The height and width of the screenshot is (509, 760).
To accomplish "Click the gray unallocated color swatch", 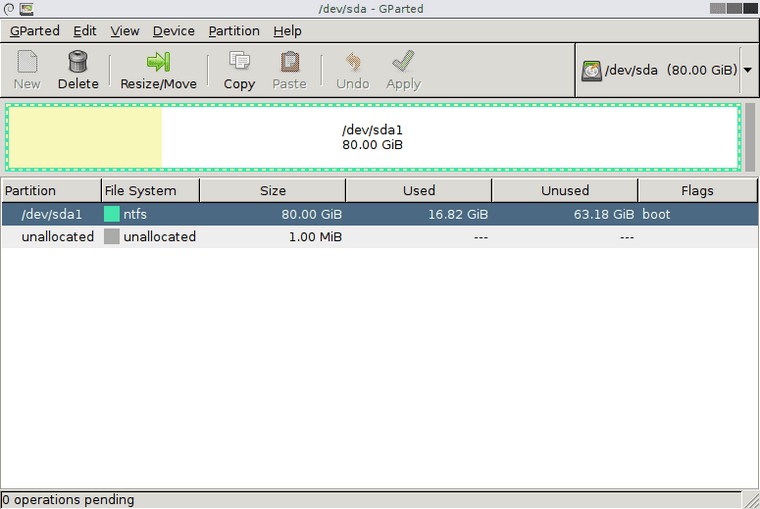I will (111, 237).
